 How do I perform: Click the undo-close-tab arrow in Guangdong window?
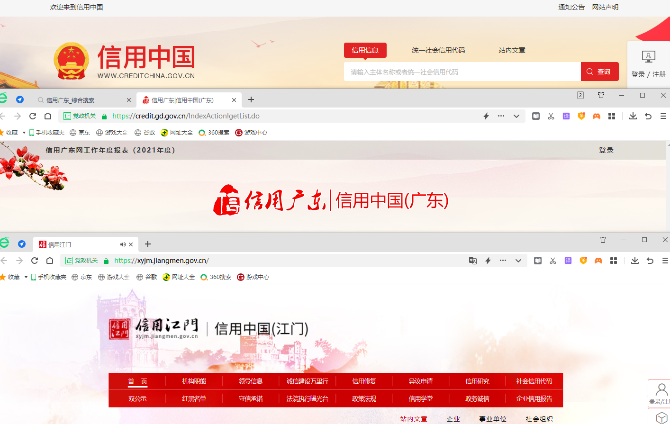click(648, 116)
